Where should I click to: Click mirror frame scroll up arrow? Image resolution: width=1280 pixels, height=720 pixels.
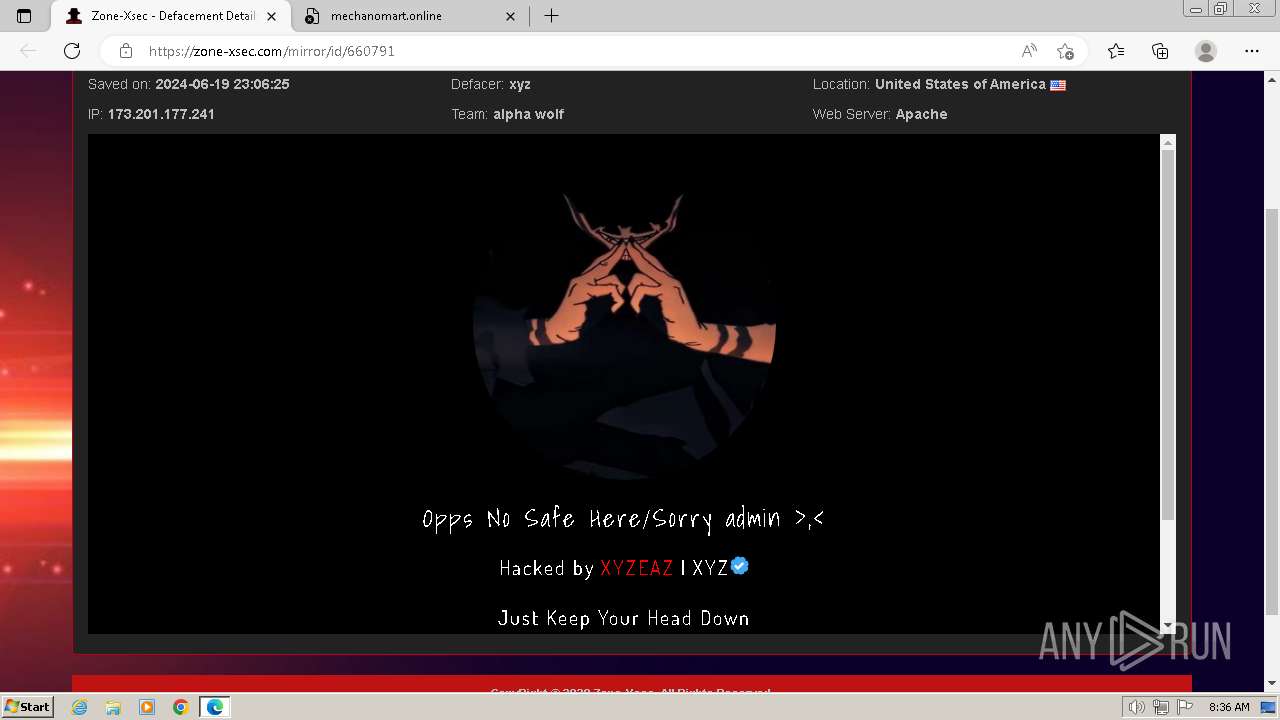coord(1167,143)
